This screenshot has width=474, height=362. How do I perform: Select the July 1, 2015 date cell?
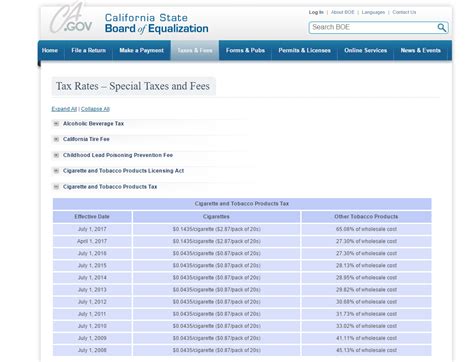(x=92, y=266)
